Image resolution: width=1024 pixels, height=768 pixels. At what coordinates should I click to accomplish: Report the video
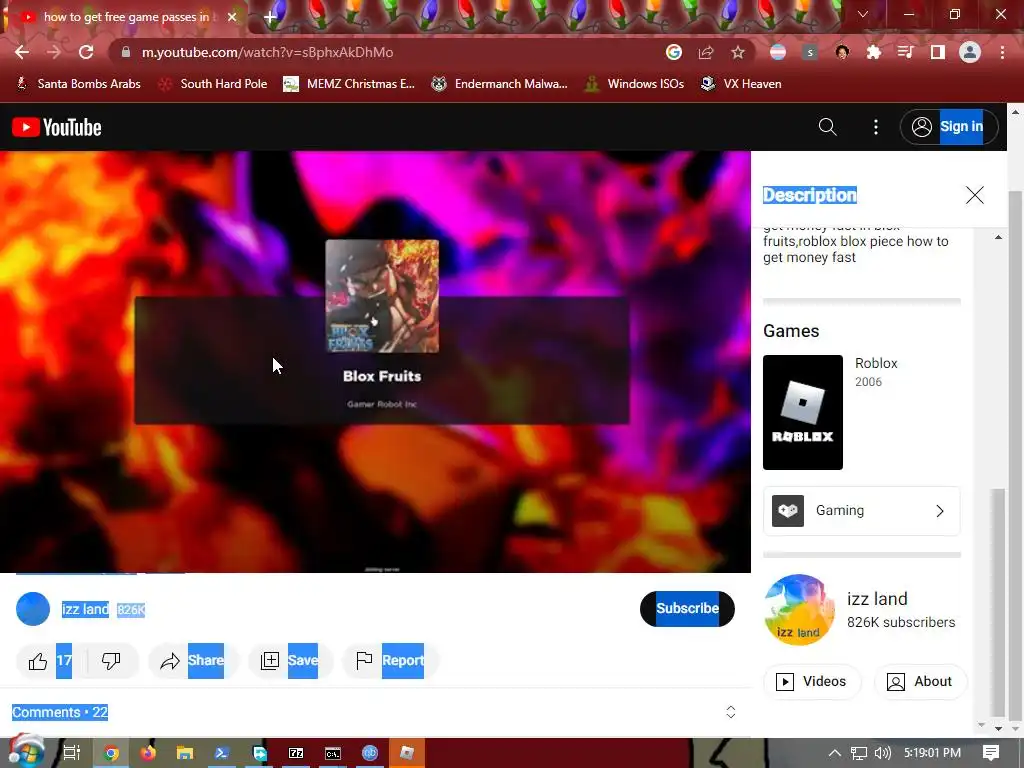tap(391, 661)
